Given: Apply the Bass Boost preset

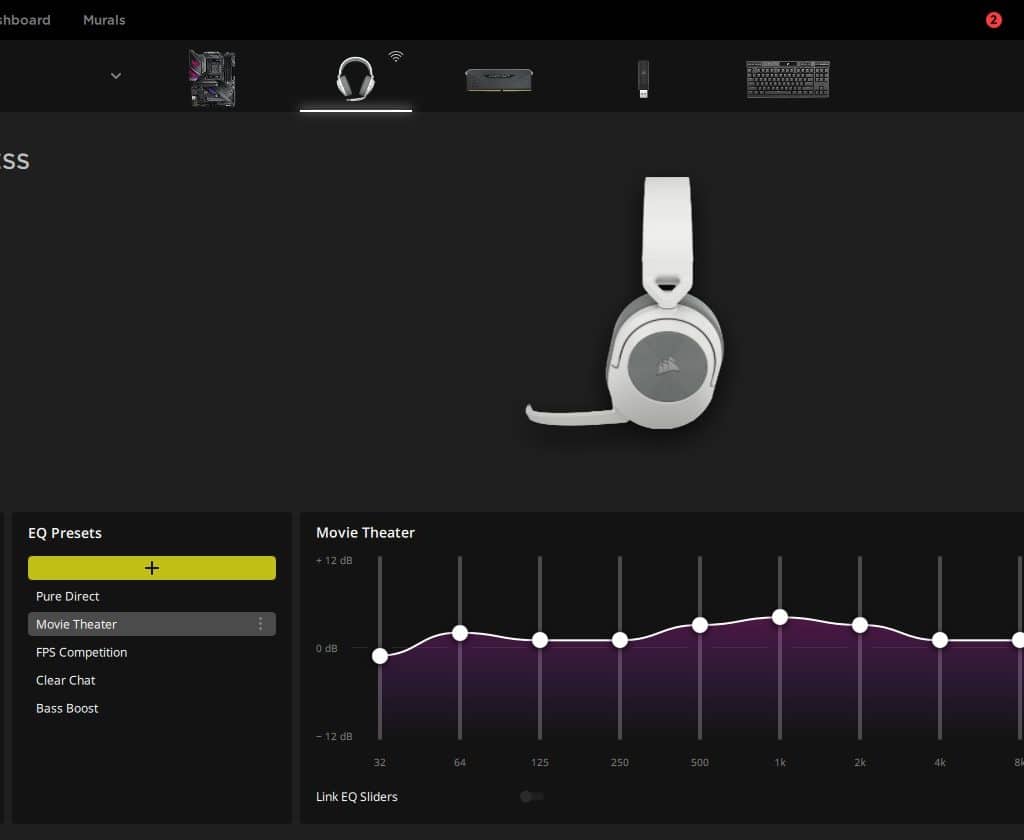Looking at the screenshot, I should pyautogui.click(x=67, y=708).
